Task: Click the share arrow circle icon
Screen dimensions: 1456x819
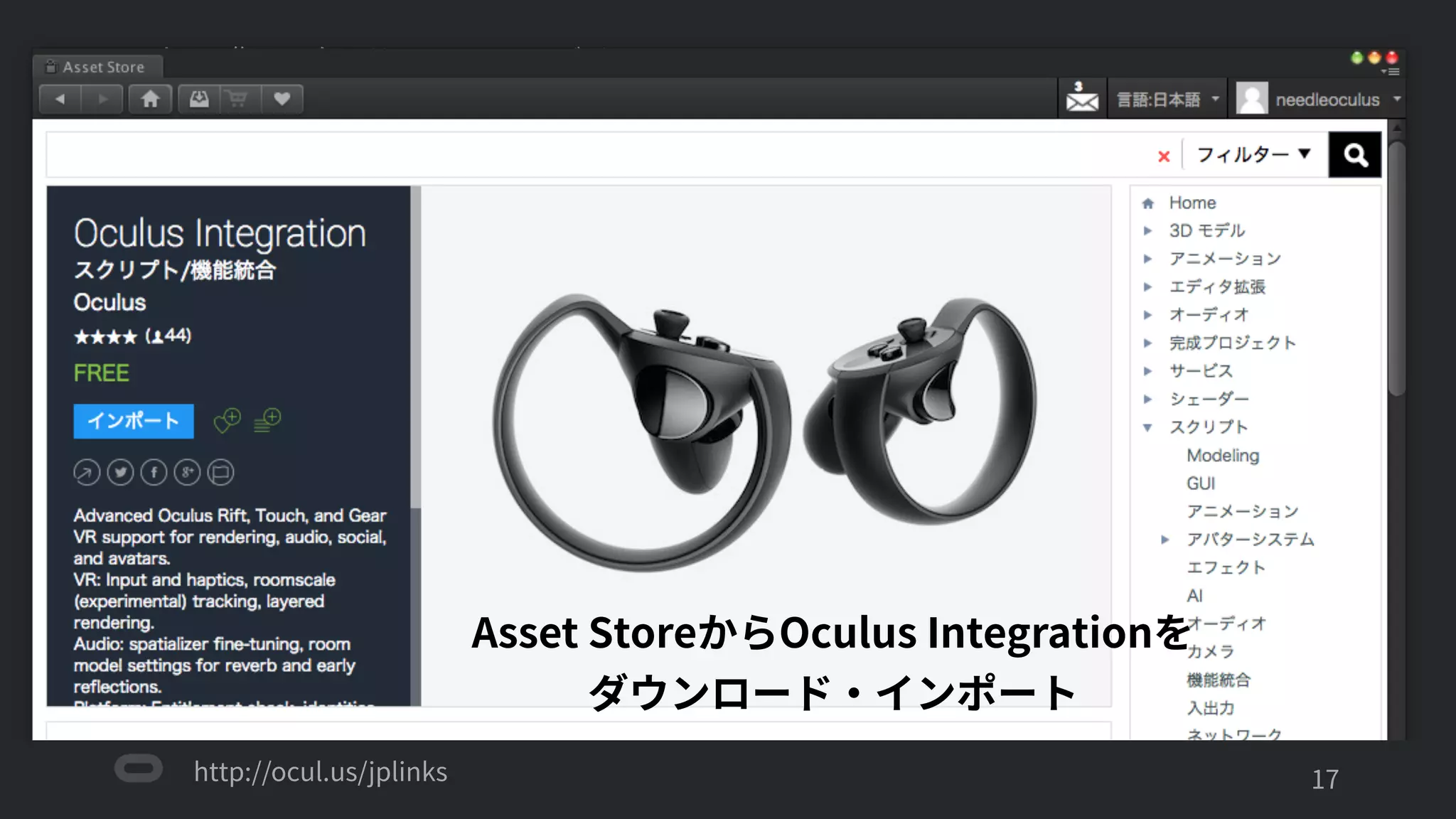Action: [87, 472]
